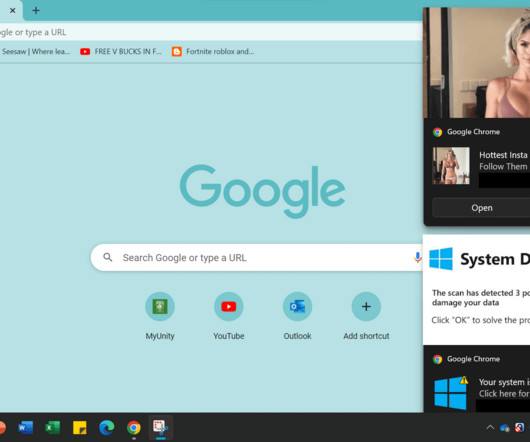
Task: Click Google Chrome label on top notification
Action: click(473, 132)
